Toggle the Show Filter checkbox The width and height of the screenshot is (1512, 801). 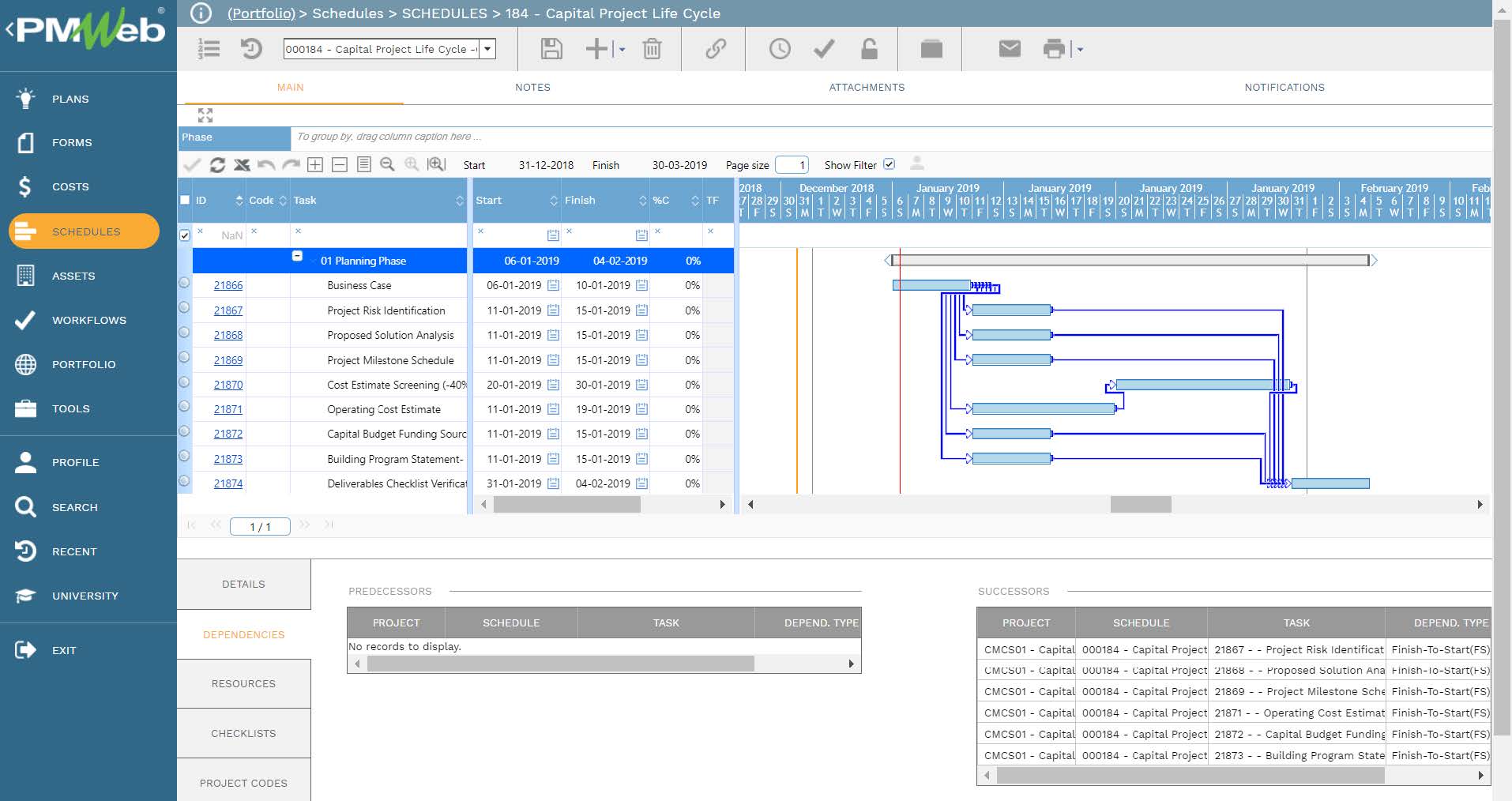pos(889,164)
